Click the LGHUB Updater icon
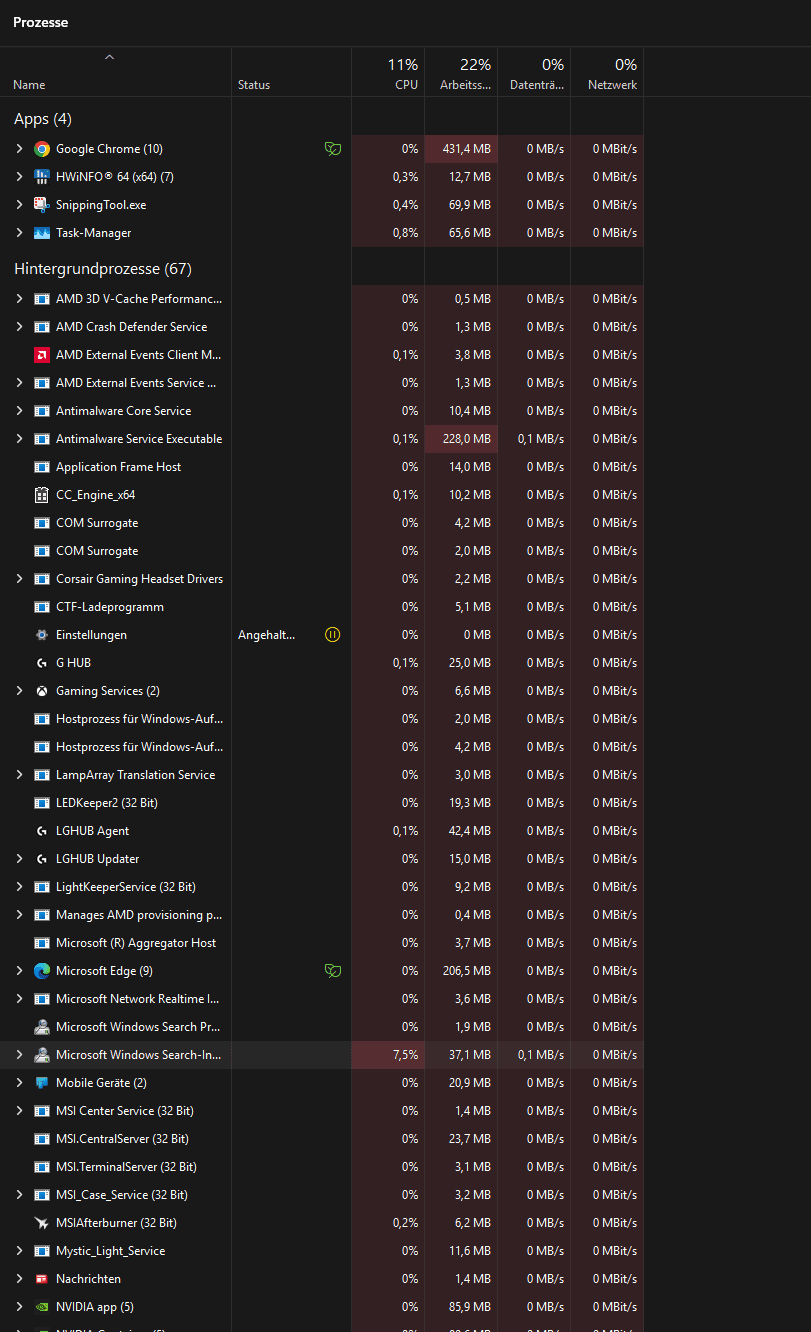This screenshot has width=811, height=1332. click(x=42, y=859)
